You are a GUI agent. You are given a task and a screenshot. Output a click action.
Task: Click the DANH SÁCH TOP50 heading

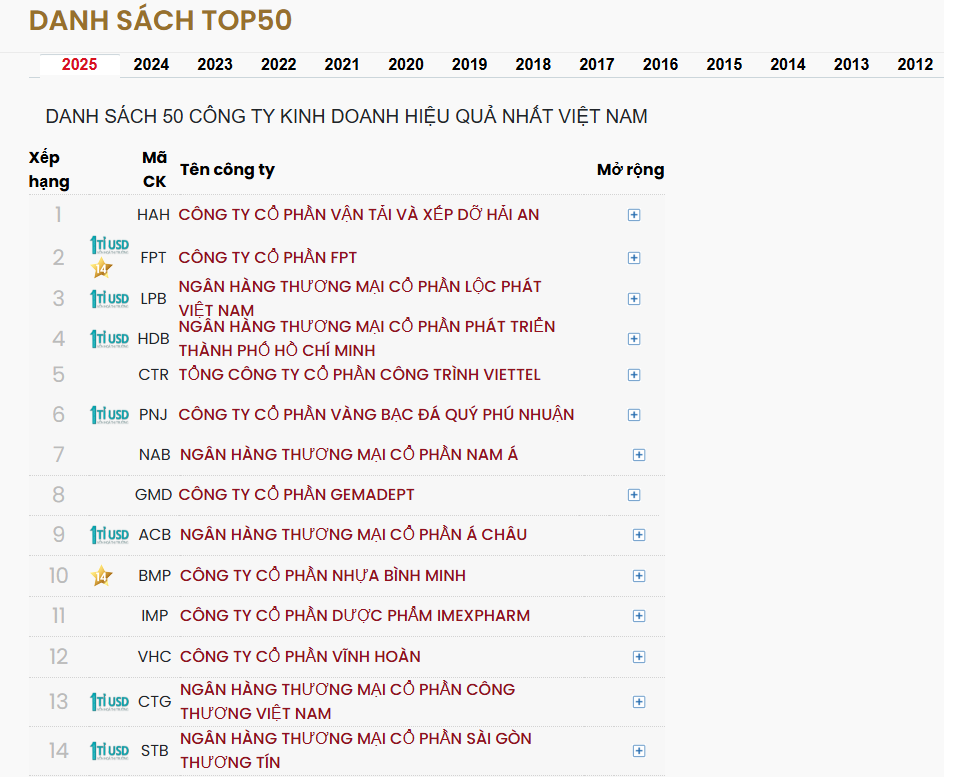click(x=160, y=20)
